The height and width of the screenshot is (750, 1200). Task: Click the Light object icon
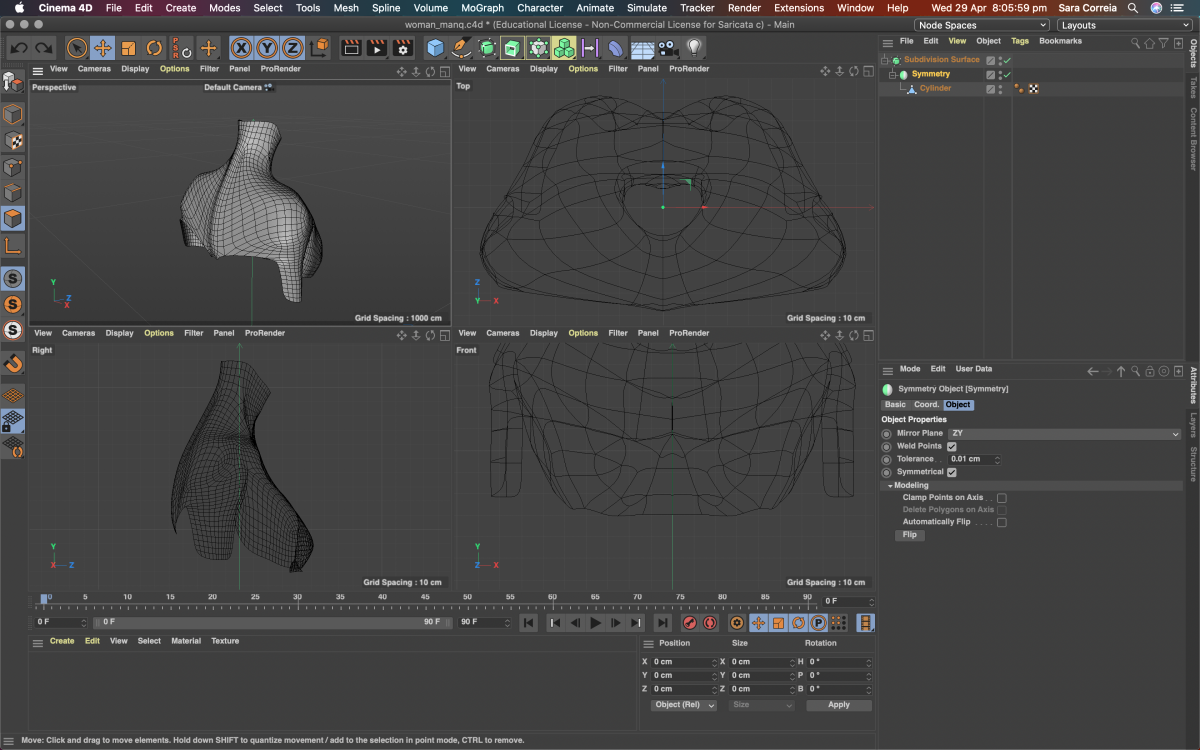tap(694, 48)
